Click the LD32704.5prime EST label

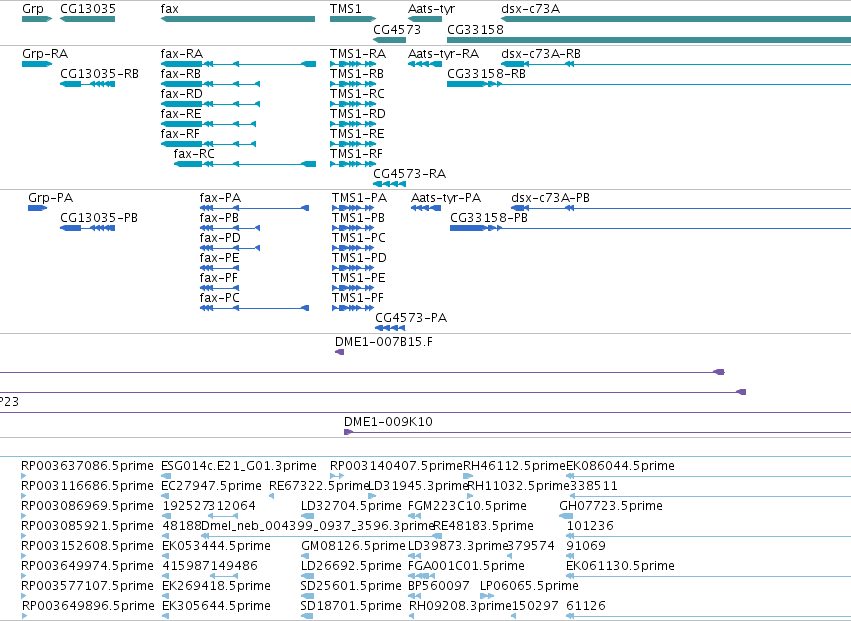coord(351,506)
